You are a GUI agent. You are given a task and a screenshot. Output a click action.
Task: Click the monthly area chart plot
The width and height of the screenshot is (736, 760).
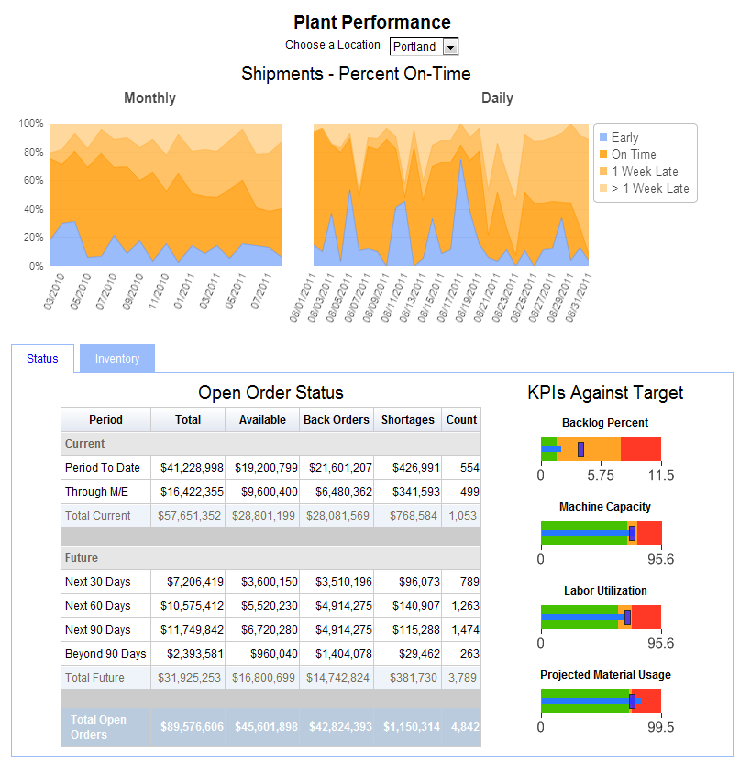[166, 195]
